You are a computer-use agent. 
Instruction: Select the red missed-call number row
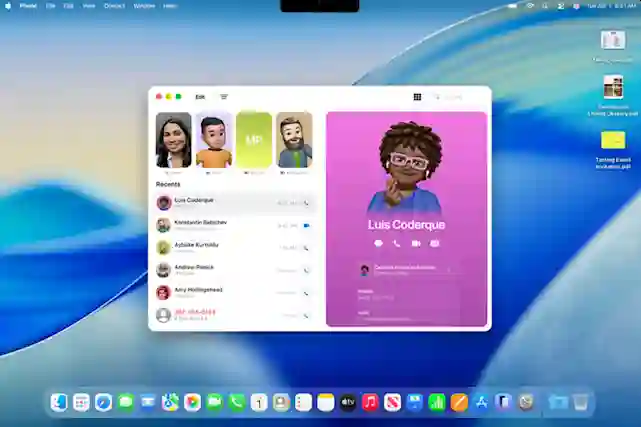click(x=236, y=315)
